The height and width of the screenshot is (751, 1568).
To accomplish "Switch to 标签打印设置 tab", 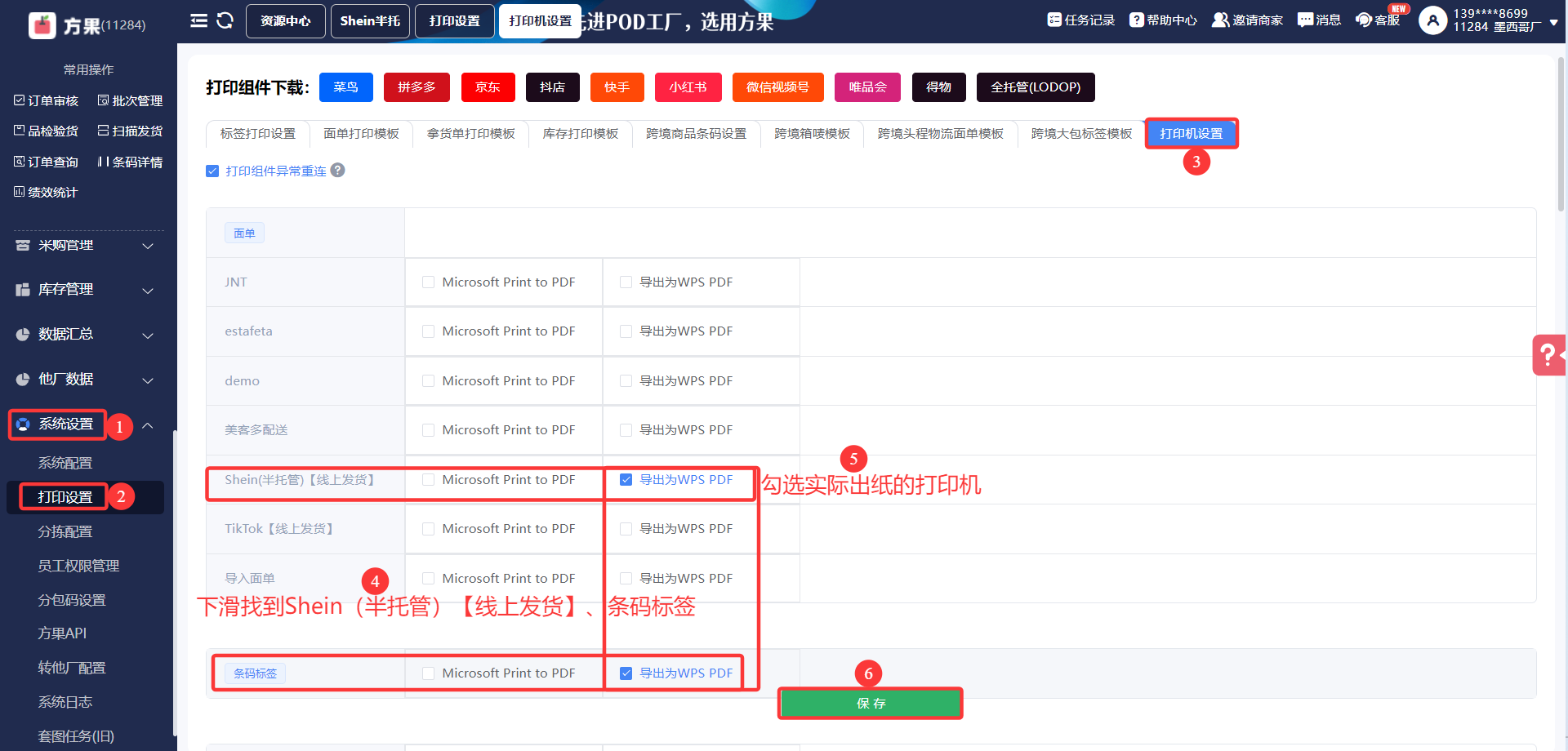I will 258,134.
